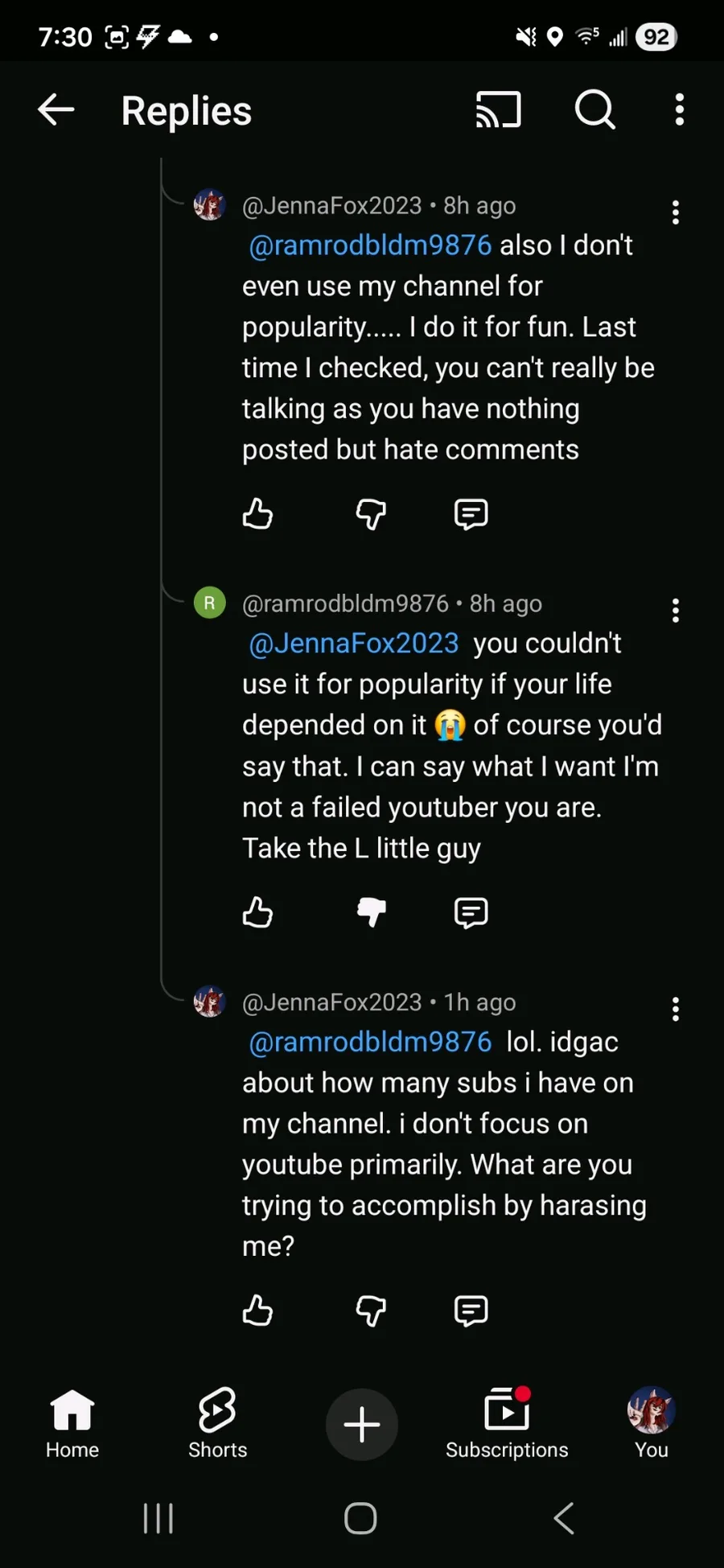Like JennaFox2023's 8h ago reply

click(257, 514)
